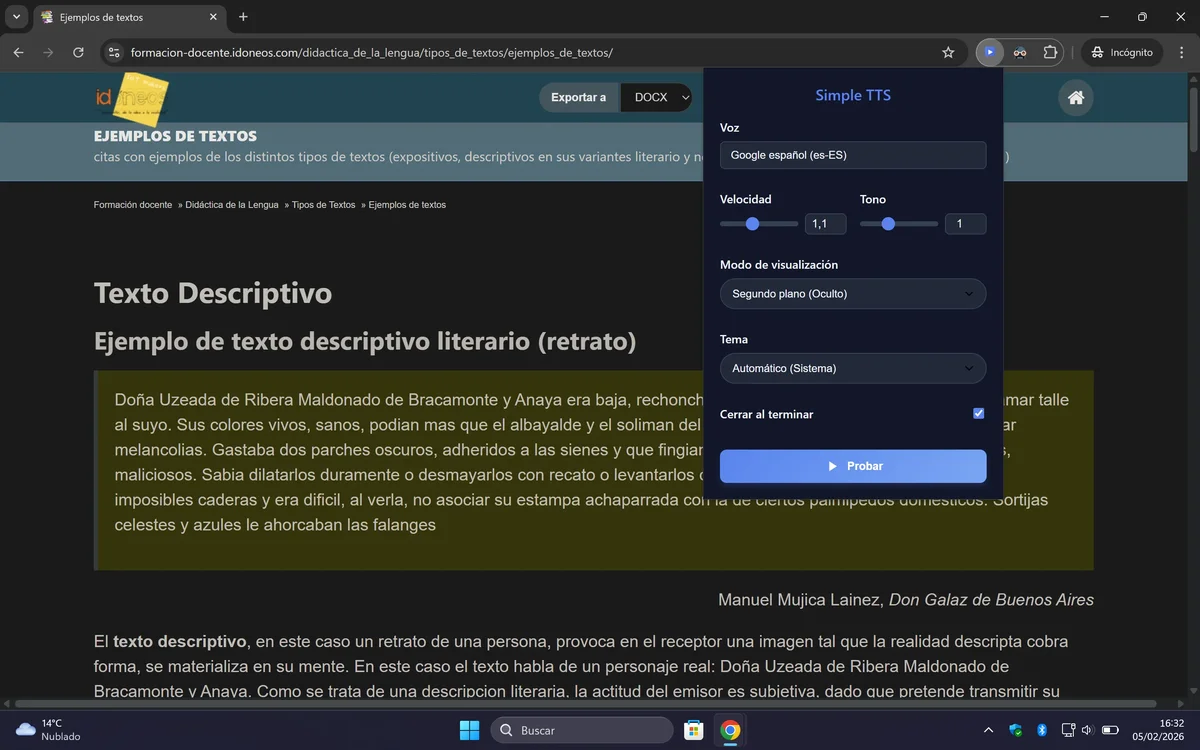Screen dimensions: 1200x750
Task: Open the Chrome three-dot menu
Action: [x=1181, y=52]
